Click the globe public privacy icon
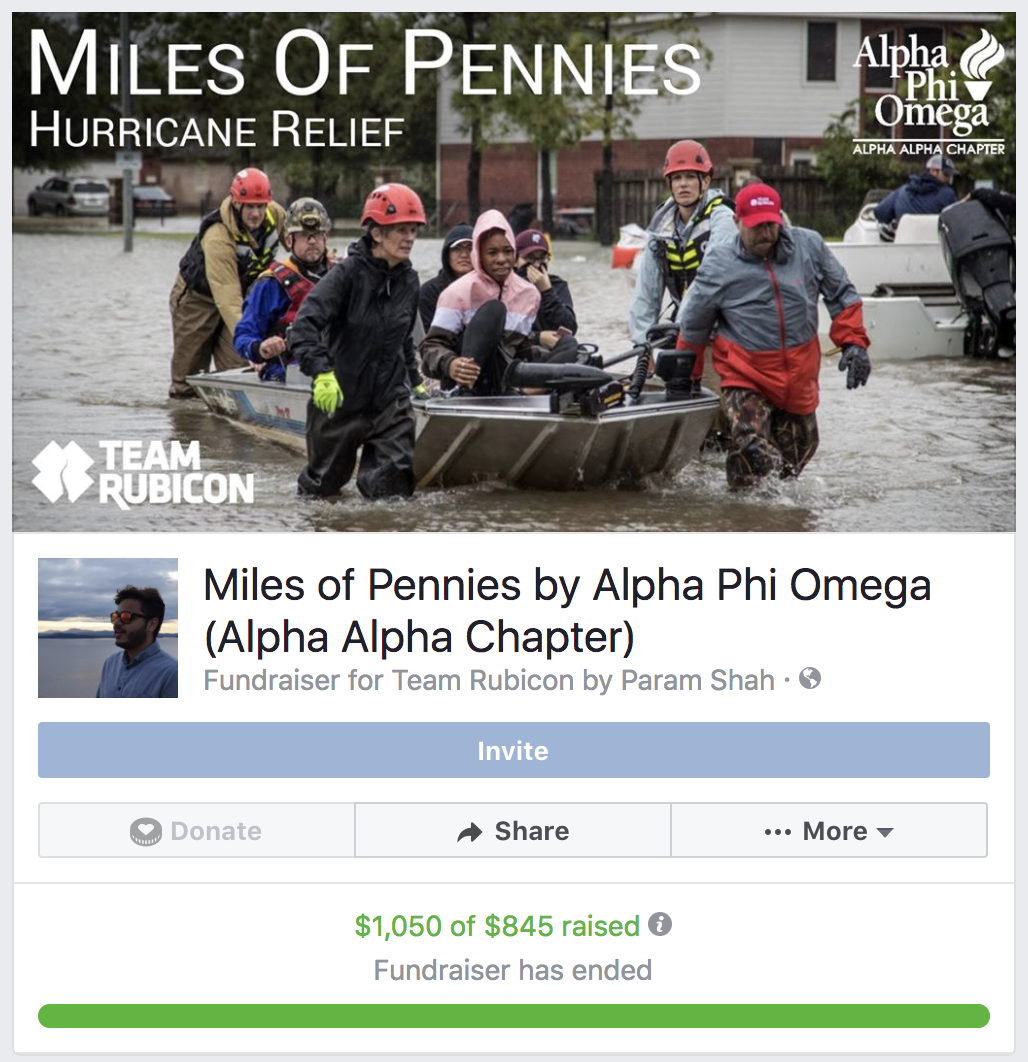The width and height of the screenshot is (1028, 1062). pyautogui.click(x=810, y=679)
